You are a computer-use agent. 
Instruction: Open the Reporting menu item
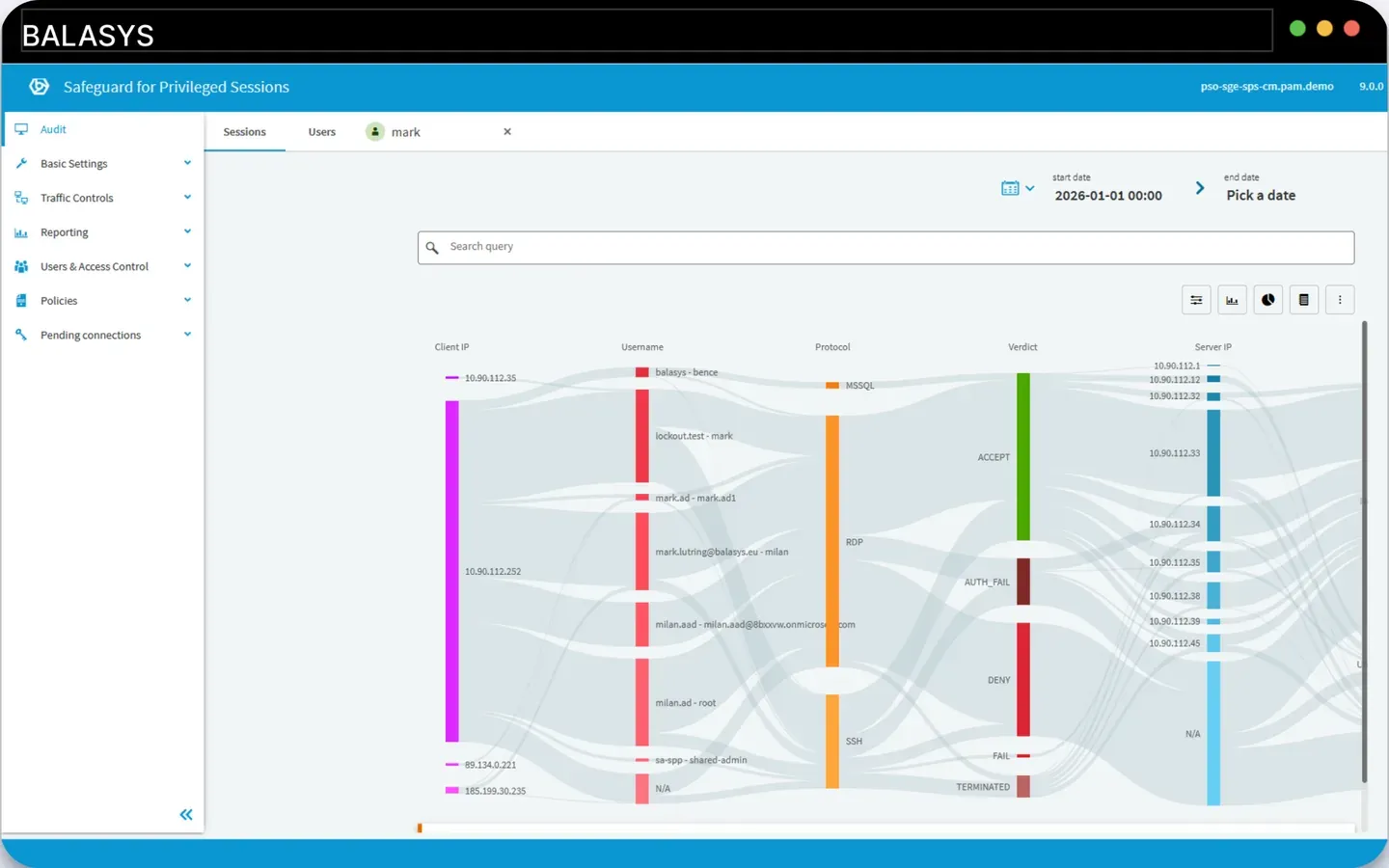65,232
